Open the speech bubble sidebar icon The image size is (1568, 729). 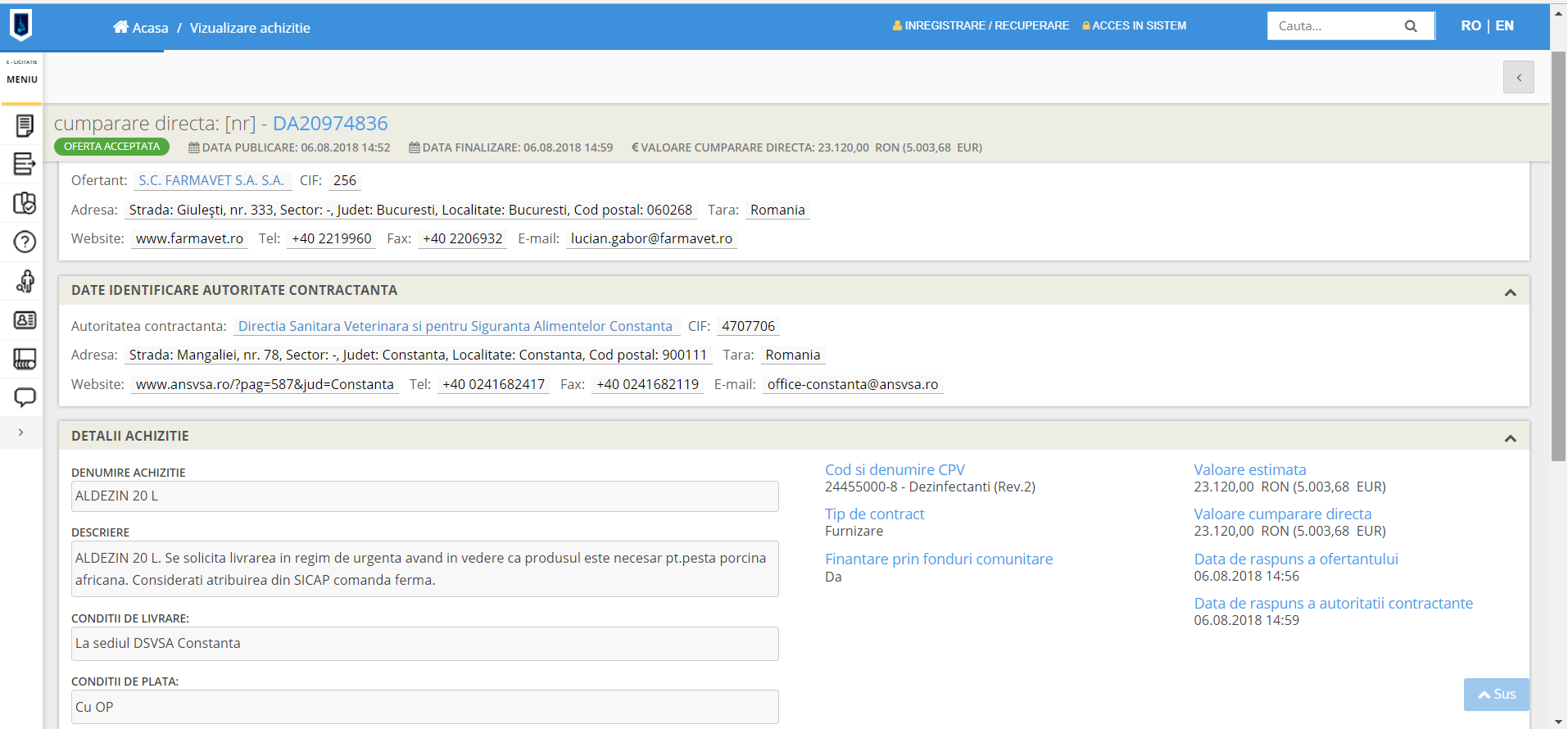click(25, 398)
